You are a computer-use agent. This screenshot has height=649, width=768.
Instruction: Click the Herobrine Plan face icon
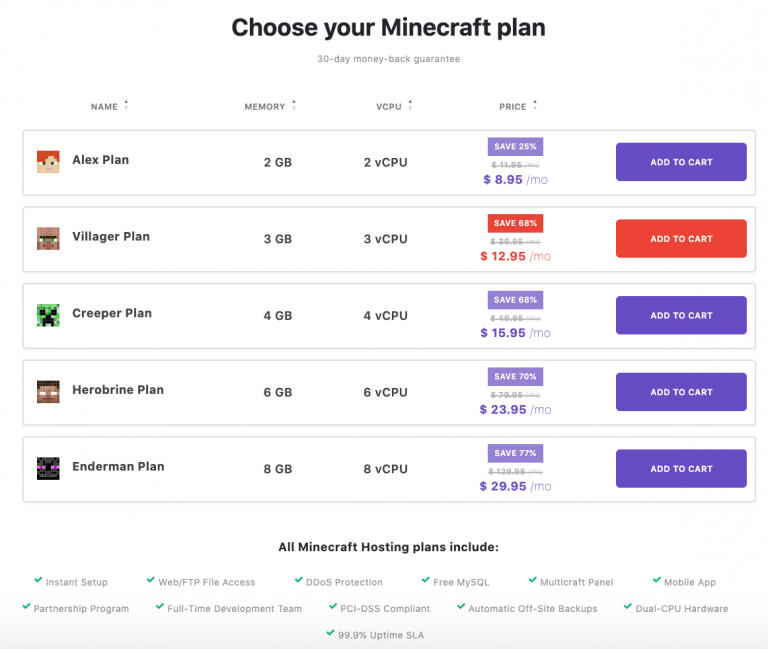(x=48, y=392)
